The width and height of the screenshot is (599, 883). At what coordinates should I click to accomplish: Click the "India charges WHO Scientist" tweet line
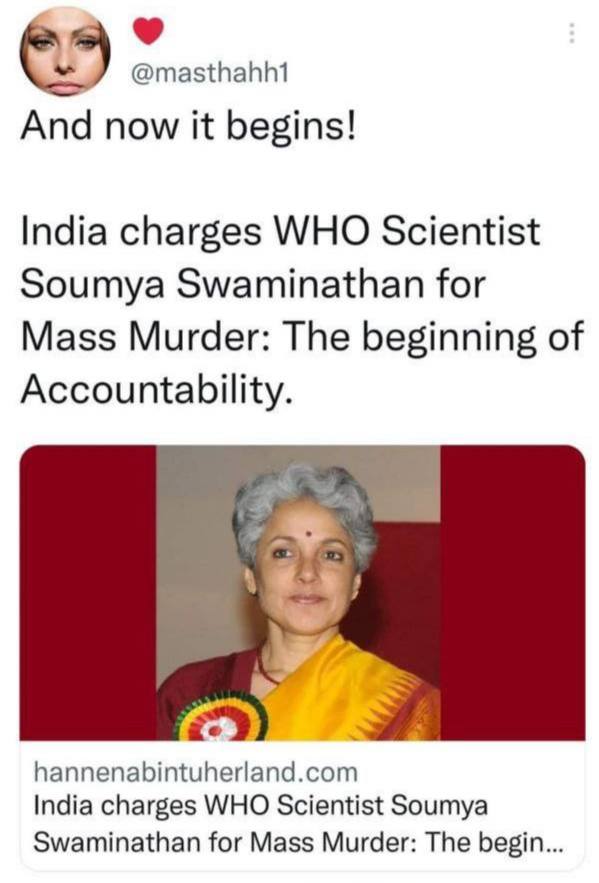pyautogui.click(x=280, y=232)
